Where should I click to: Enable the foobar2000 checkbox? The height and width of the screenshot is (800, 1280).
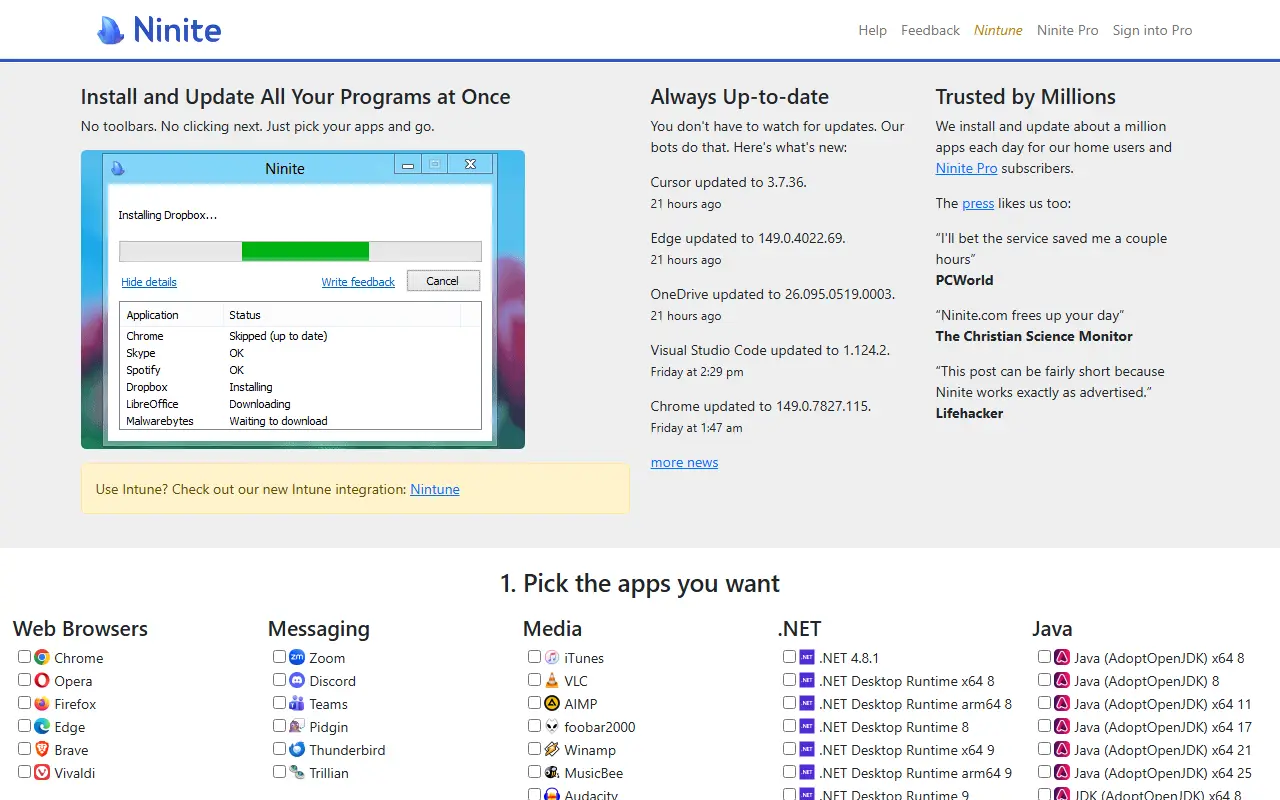pos(534,726)
